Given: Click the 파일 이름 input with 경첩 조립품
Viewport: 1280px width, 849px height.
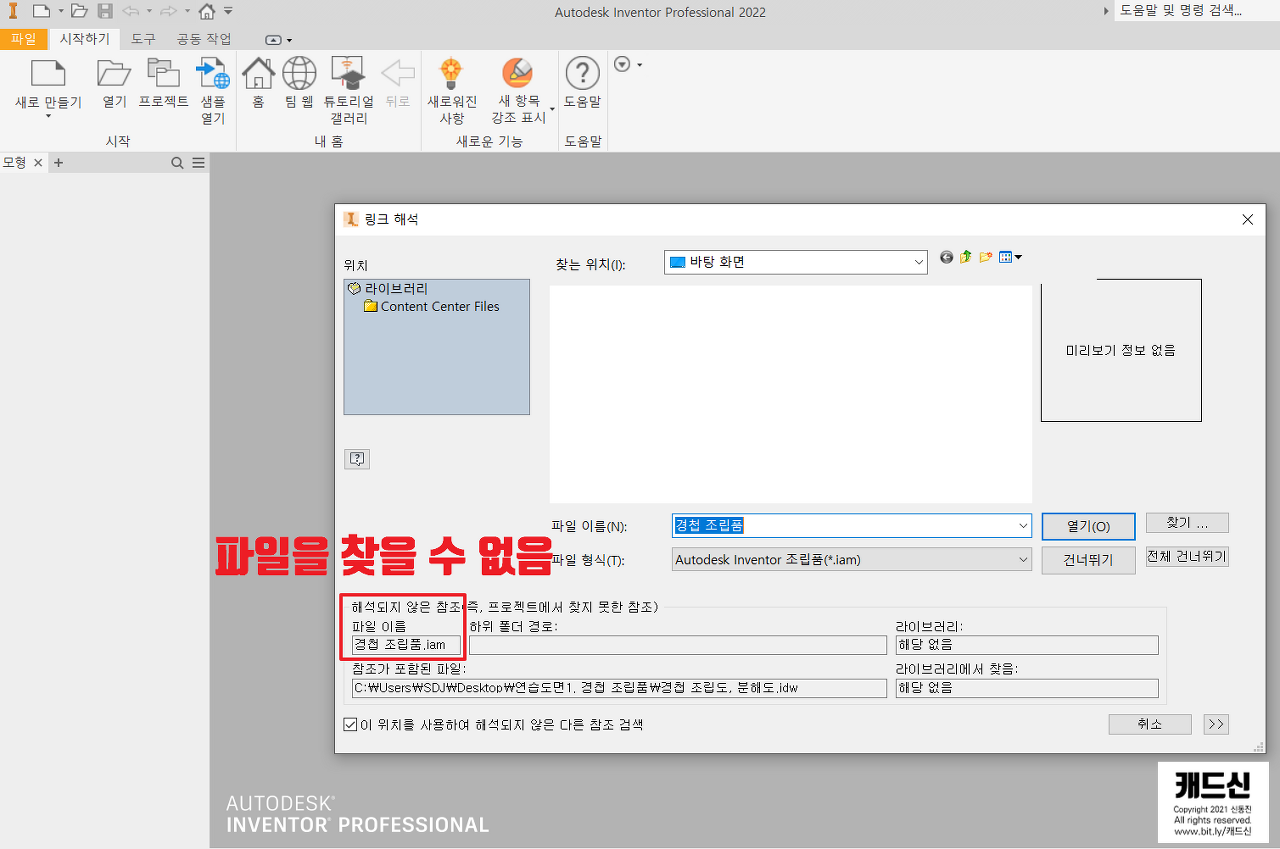Looking at the screenshot, I should (x=852, y=526).
